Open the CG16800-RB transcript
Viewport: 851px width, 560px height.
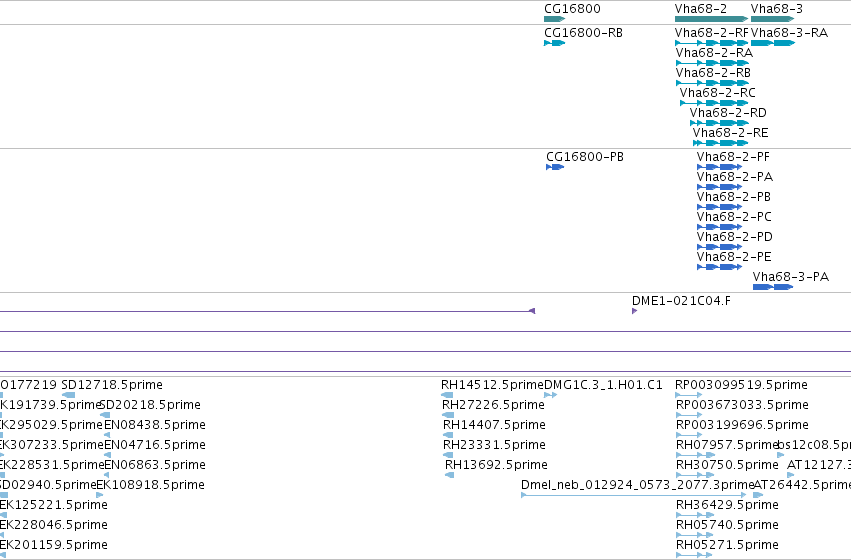pyautogui.click(x=583, y=33)
